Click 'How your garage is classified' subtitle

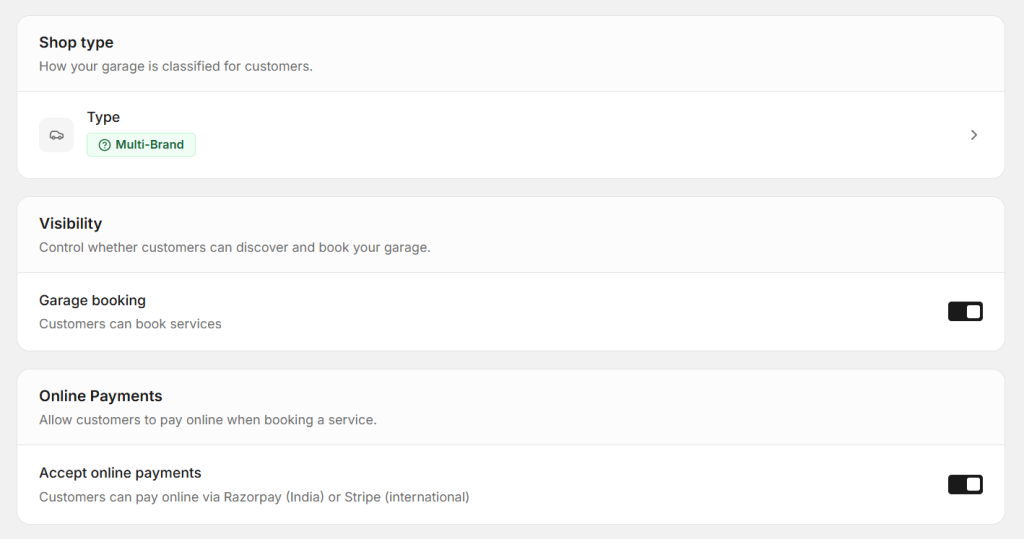(x=175, y=67)
